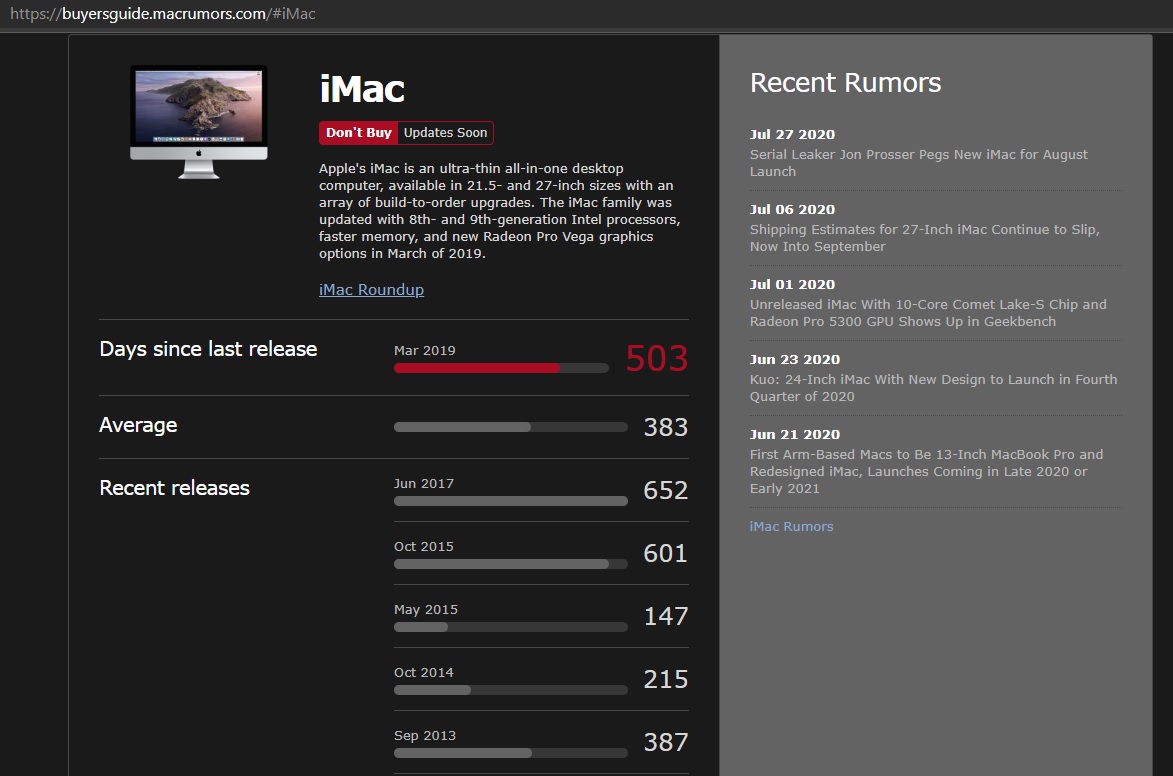Click the Don't Buy status badge

point(358,132)
